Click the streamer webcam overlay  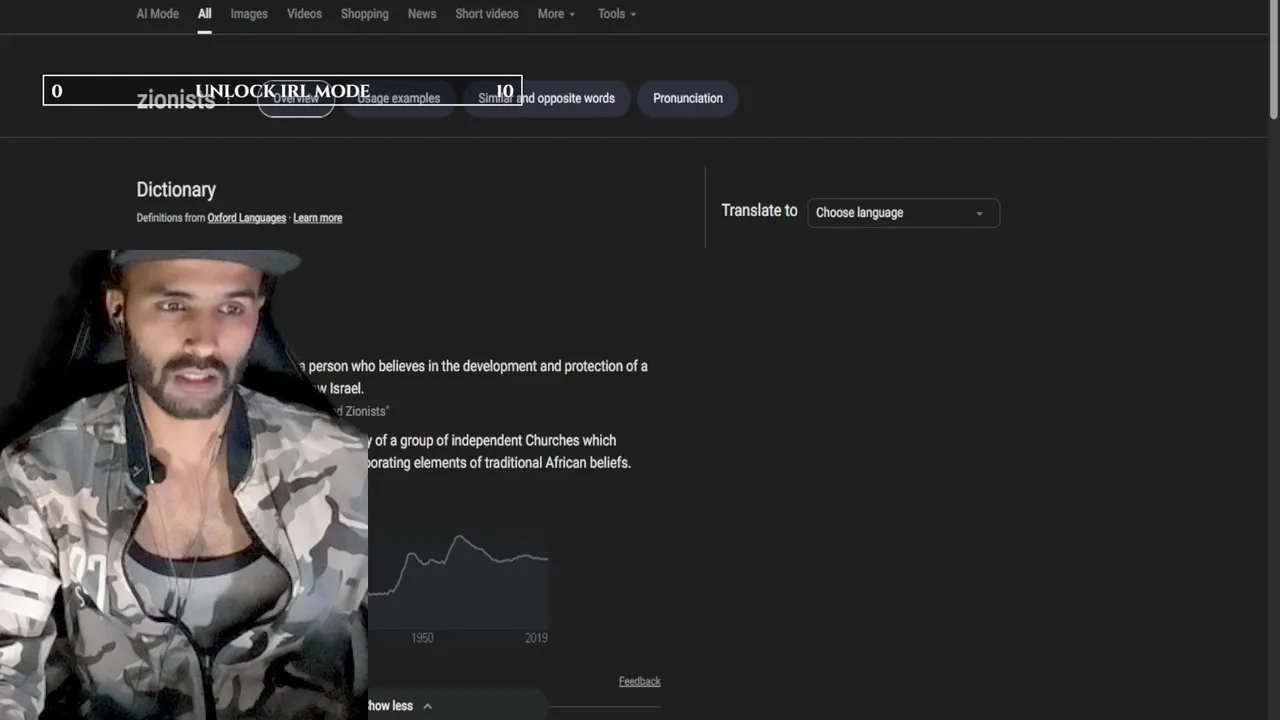click(x=184, y=485)
